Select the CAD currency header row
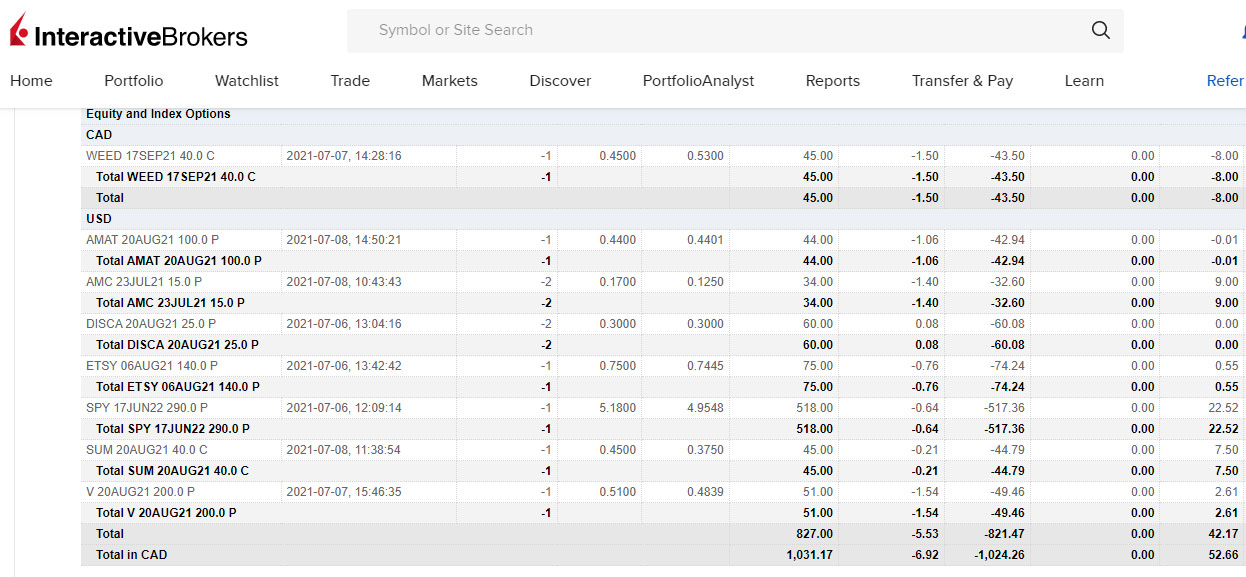This screenshot has width=1246, height=577. (663, 135)
